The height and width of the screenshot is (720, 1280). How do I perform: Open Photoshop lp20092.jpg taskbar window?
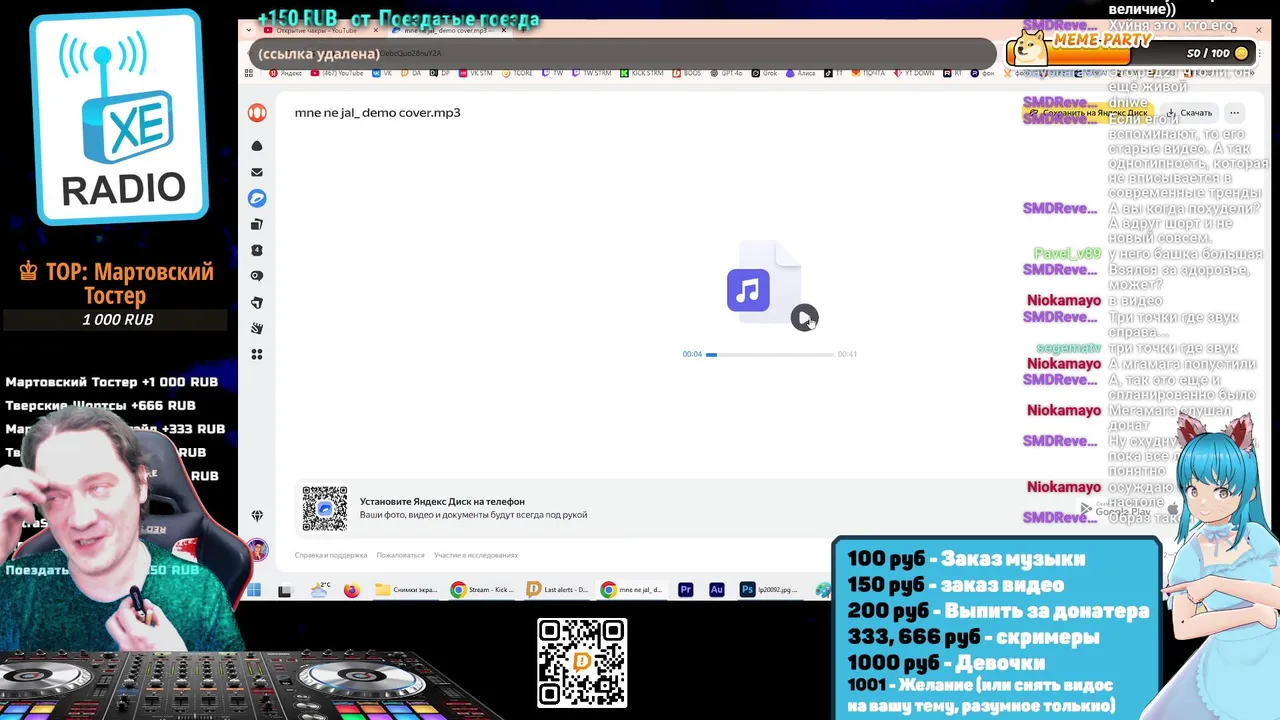[x=770, y=590]
